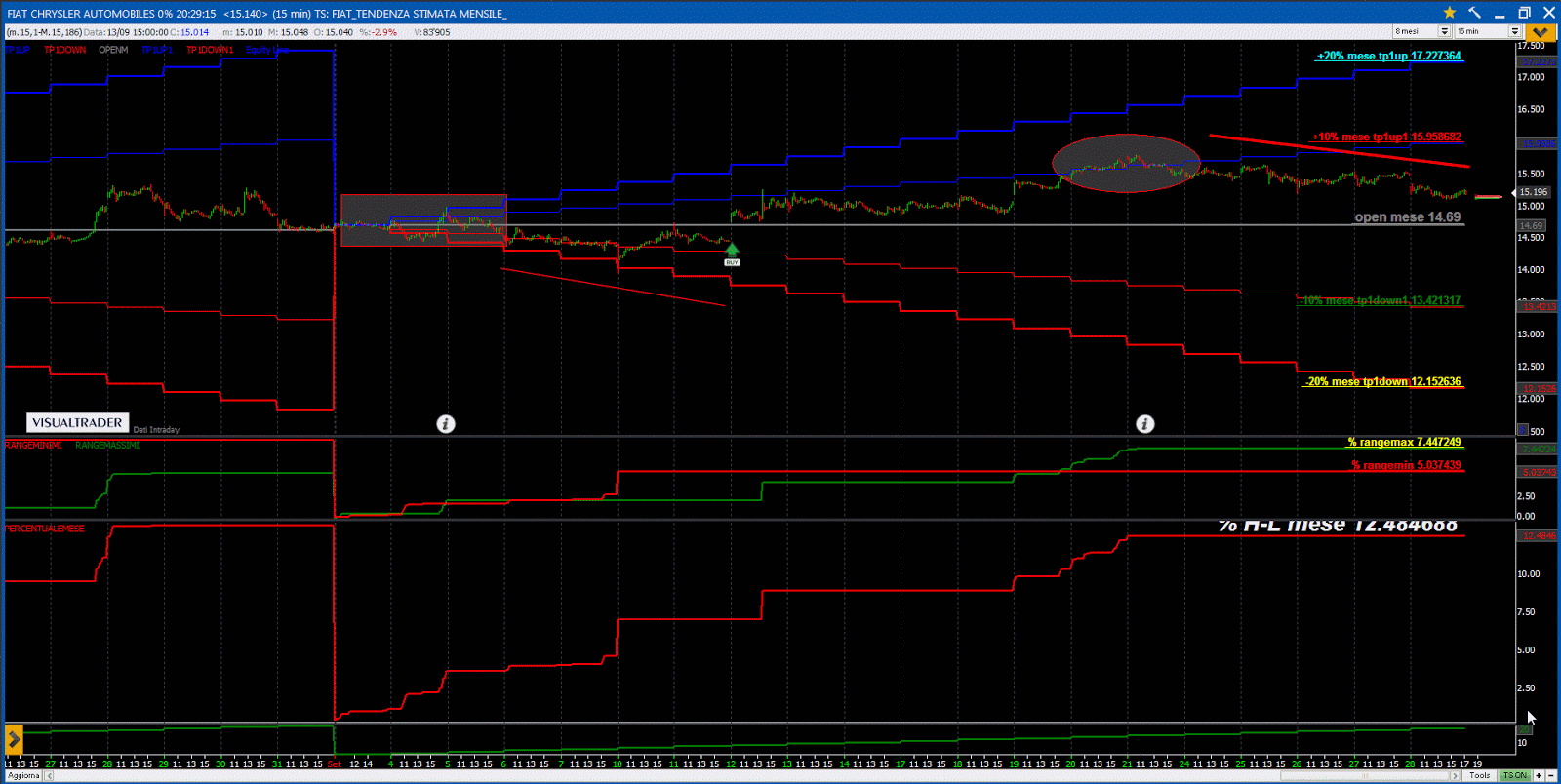The width and height of the screenshot is (1561, 784).
Task: Click the VISUALTRADER logo button
Action: [x=78, y=422]
